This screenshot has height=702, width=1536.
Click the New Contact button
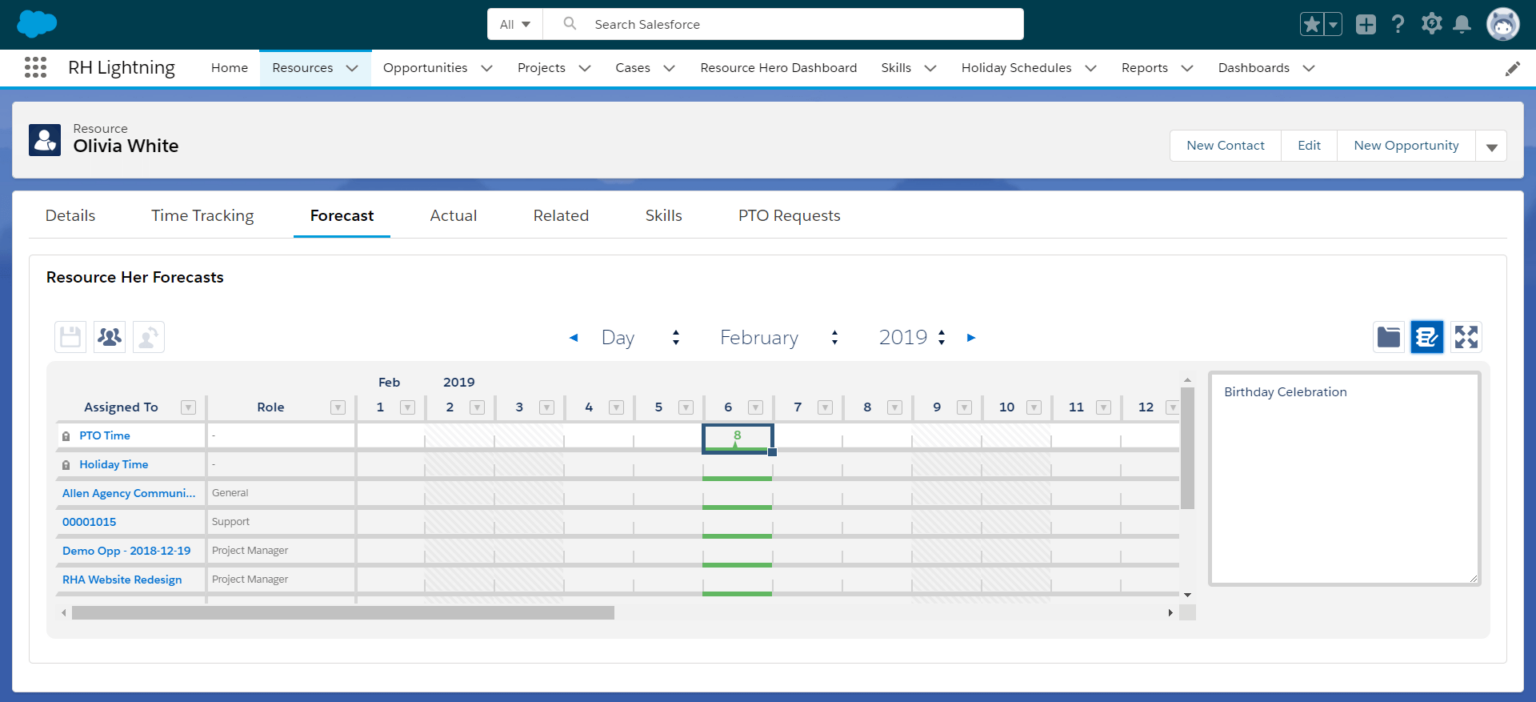click(x=1224, y=145)
